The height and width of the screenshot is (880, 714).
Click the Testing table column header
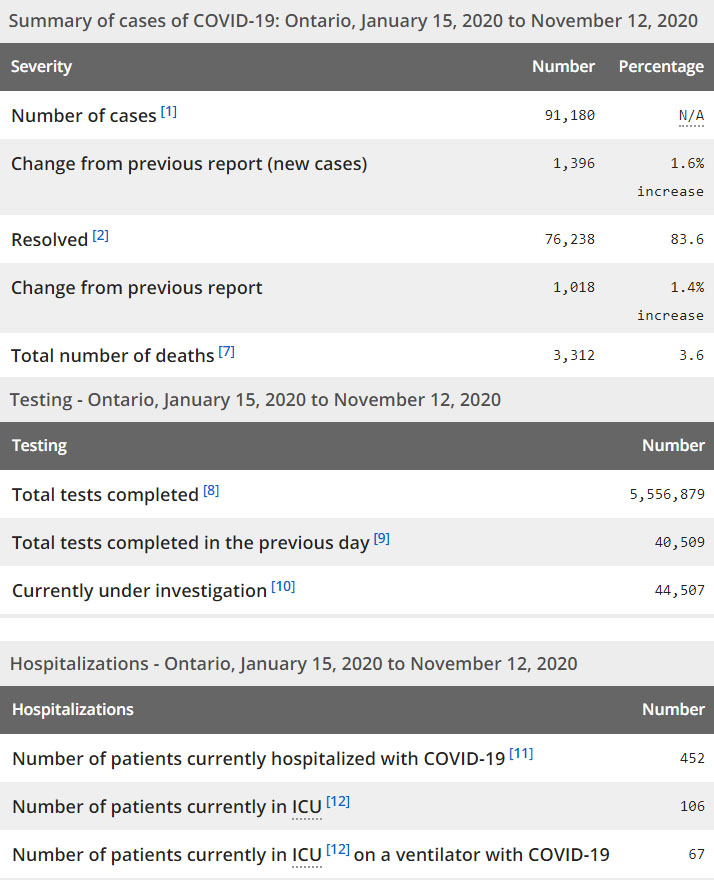(x=40, y=446)
